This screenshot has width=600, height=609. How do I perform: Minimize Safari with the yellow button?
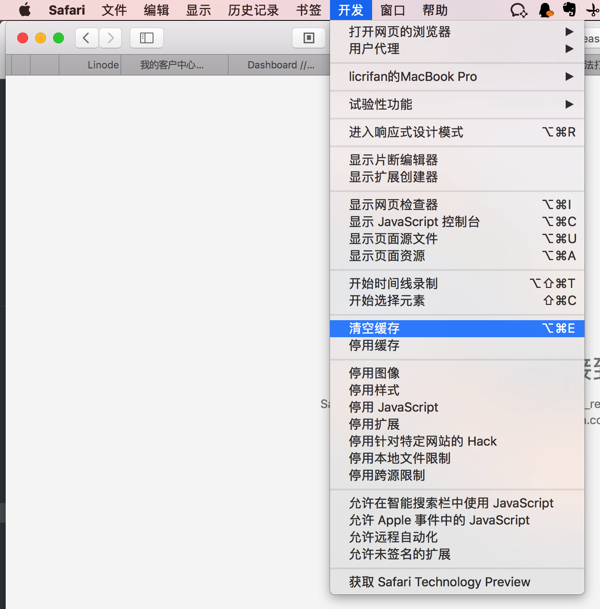pyautogui.click(x=40, y=38)
